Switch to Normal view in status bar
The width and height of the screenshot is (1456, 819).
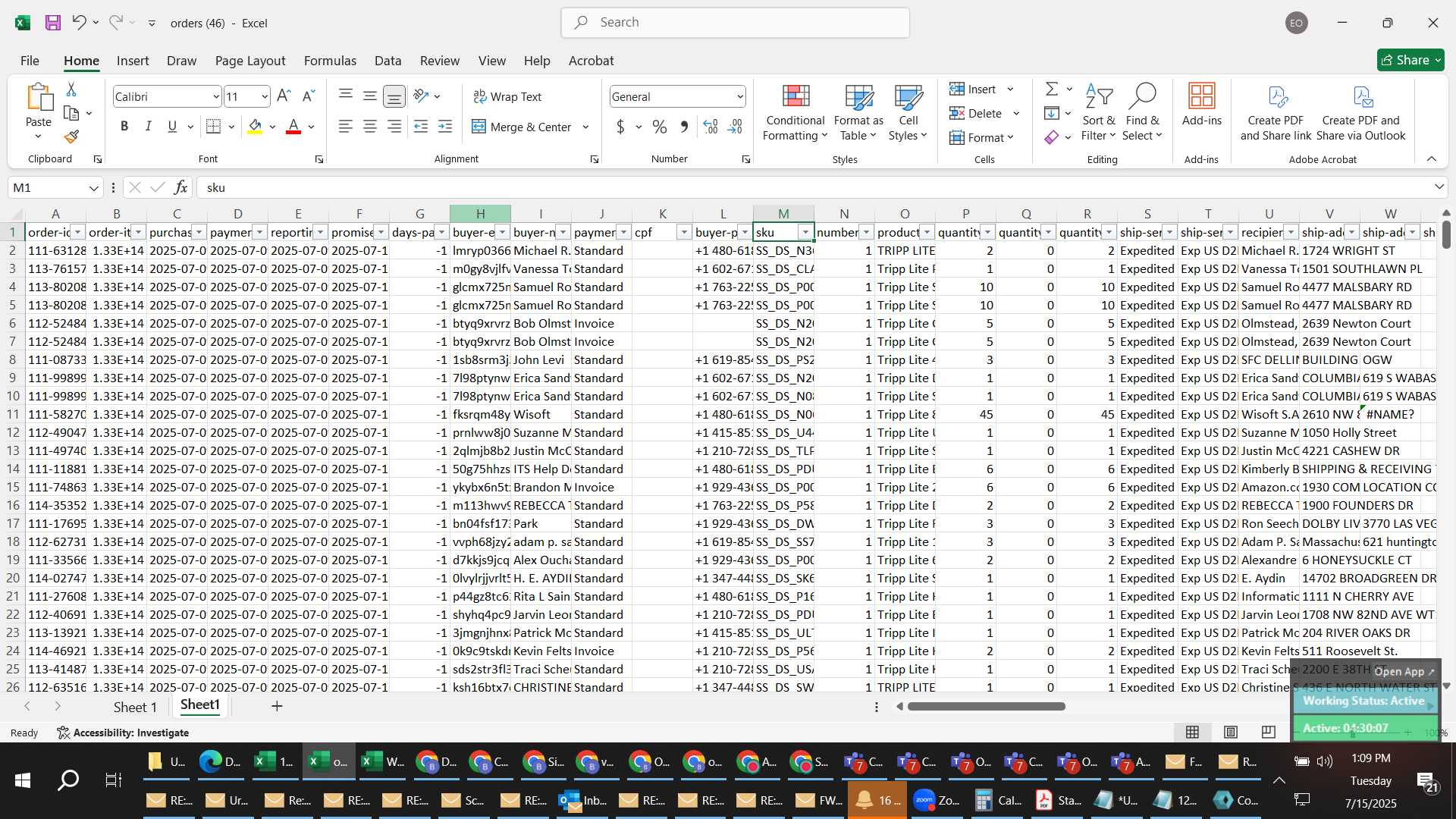click(x=1192, y=732)
